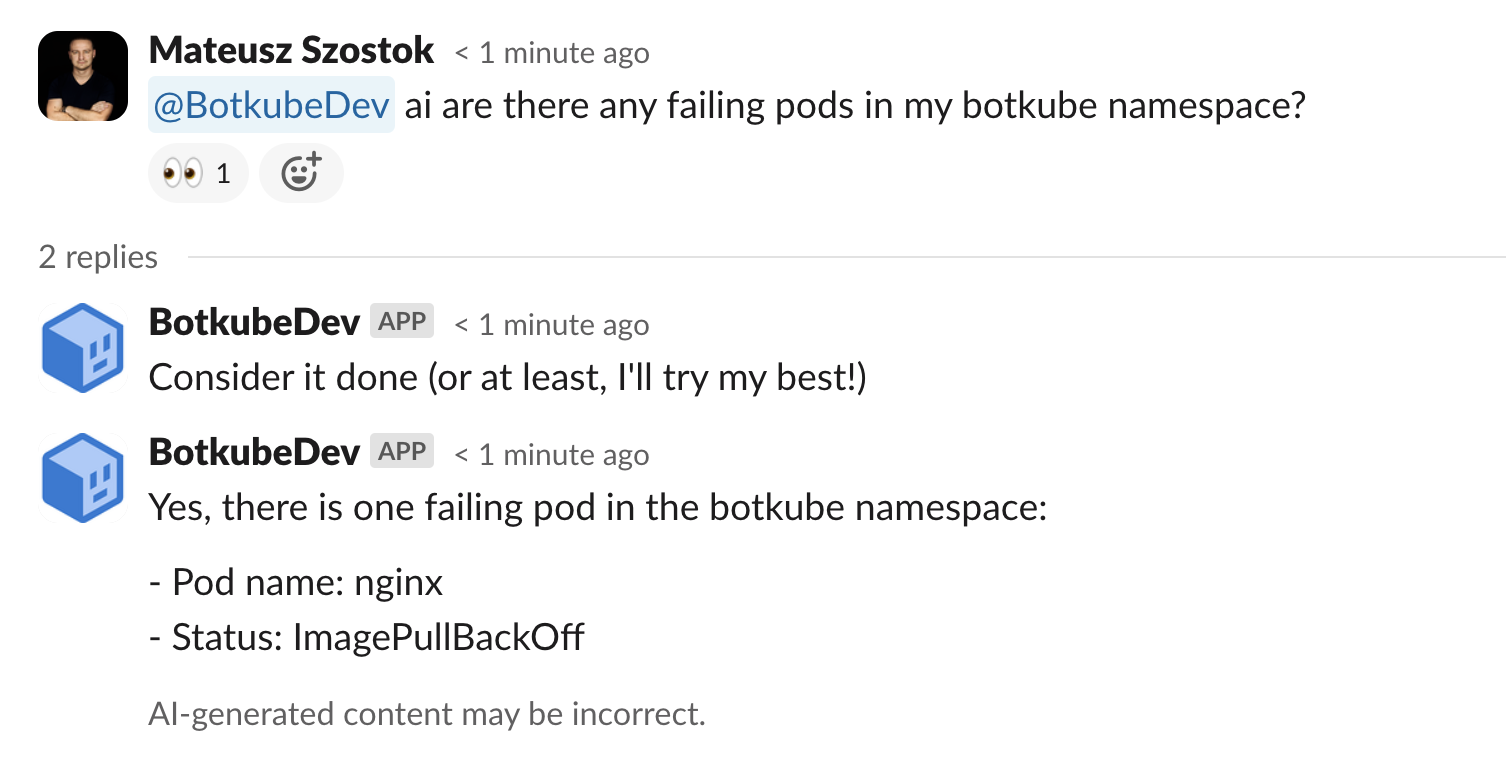The image size is (1506, 768).
Task: Click the AI-generated content disclaimer text
Action: pos(427,714)
